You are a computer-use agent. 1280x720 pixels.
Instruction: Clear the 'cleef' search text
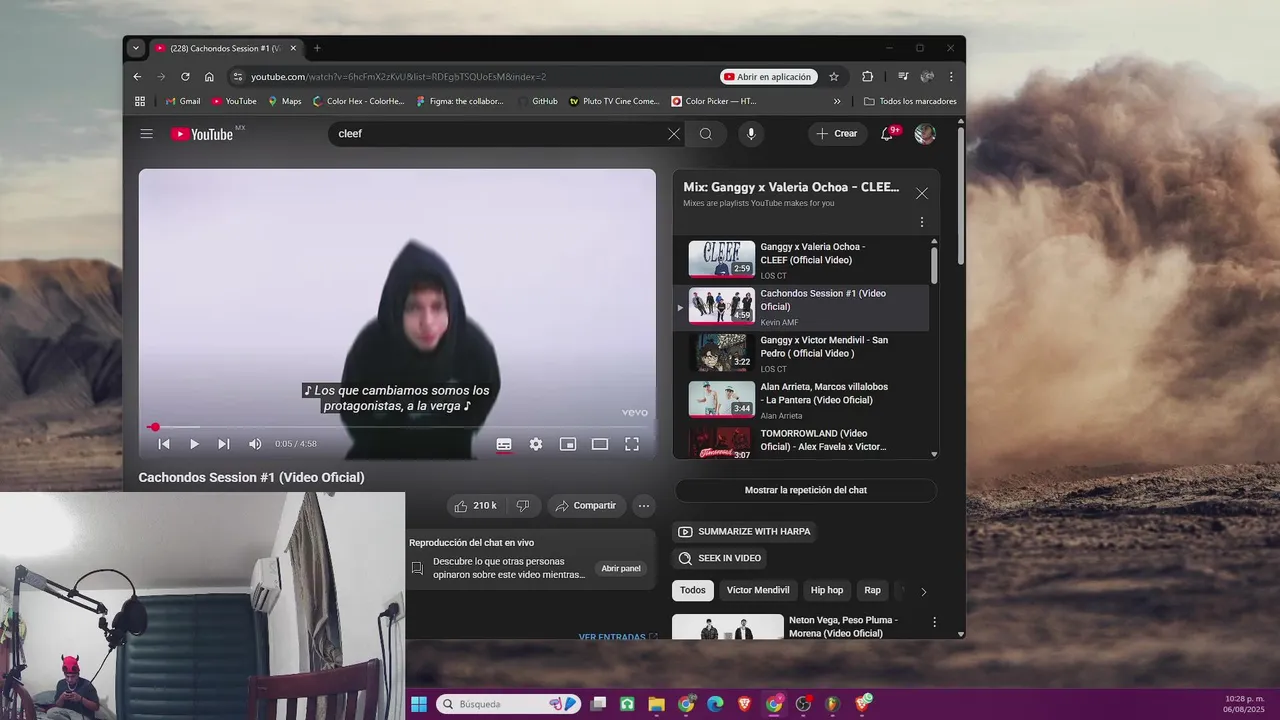(x=674, y=134)
